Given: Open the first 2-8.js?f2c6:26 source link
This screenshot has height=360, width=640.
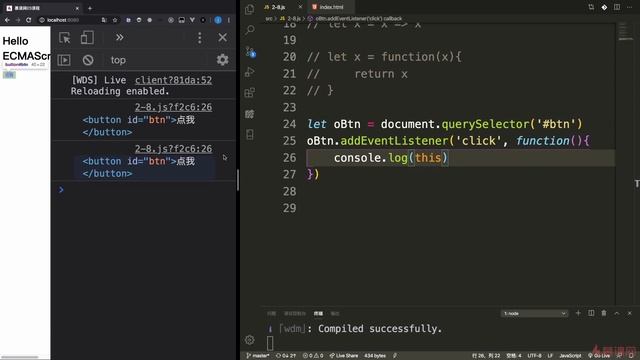Looking at the screenshot, I should [173, 107].
